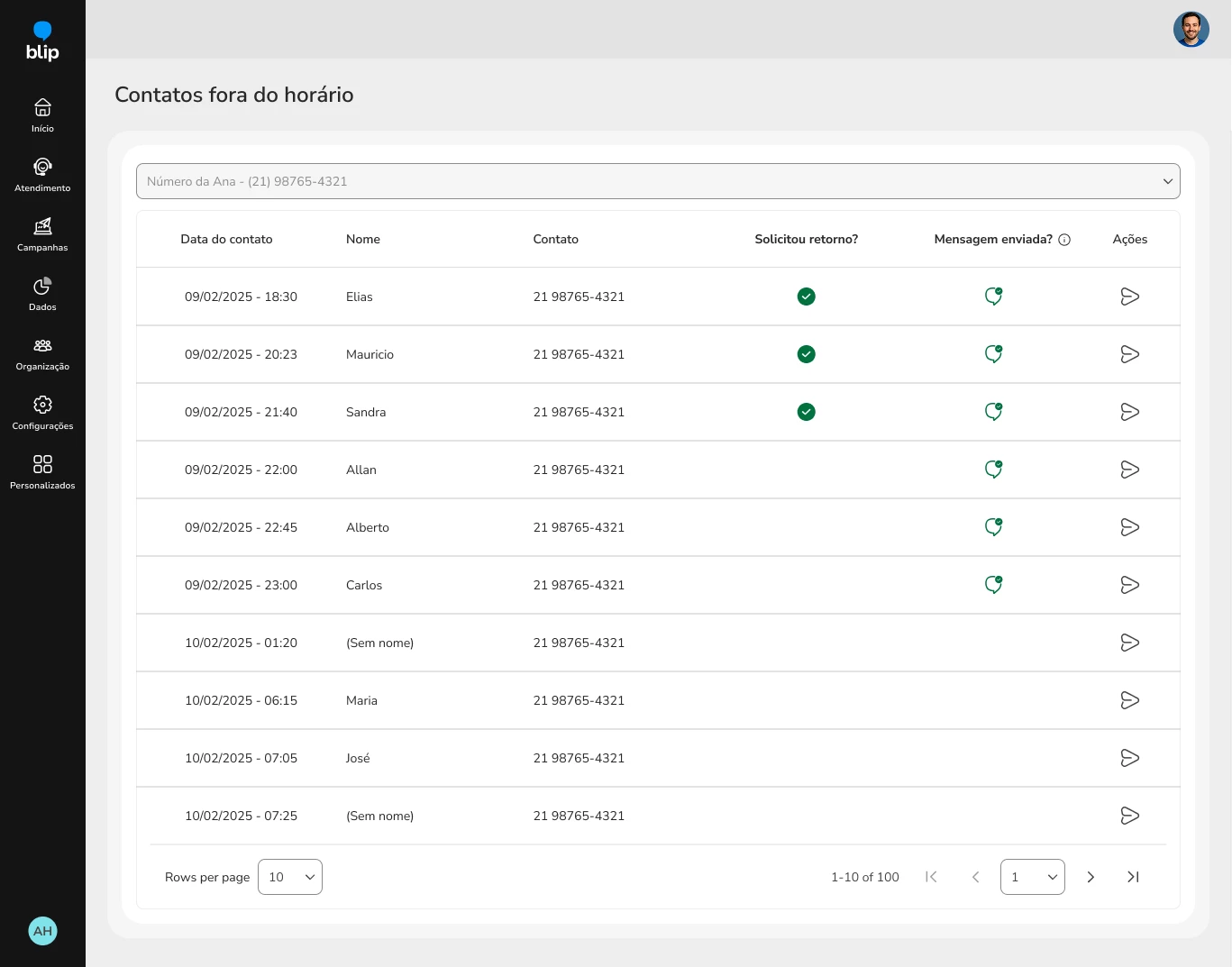This screenshot has height=967, width=1232.
Task: Click Sandra's message sent icon
Action: [x=993, y=412]
